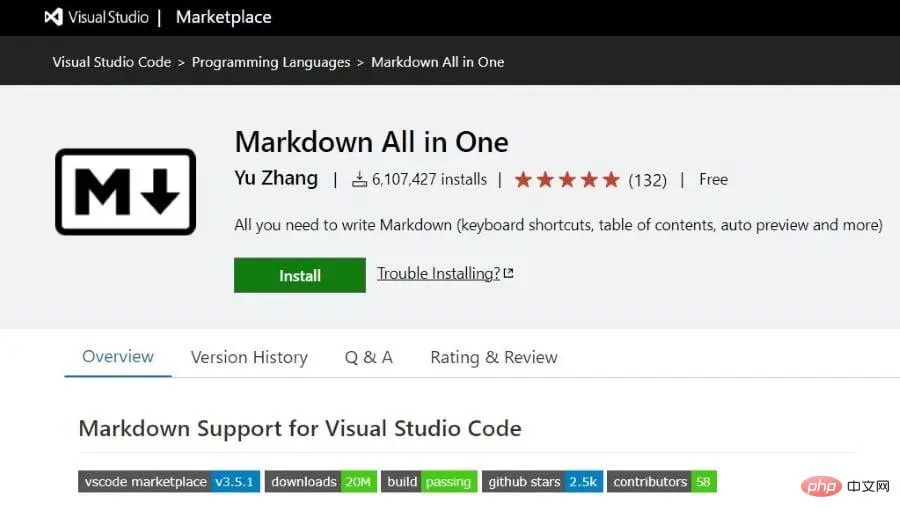
Task: Click the Markdown extension logo image
Action: (126, 192)
